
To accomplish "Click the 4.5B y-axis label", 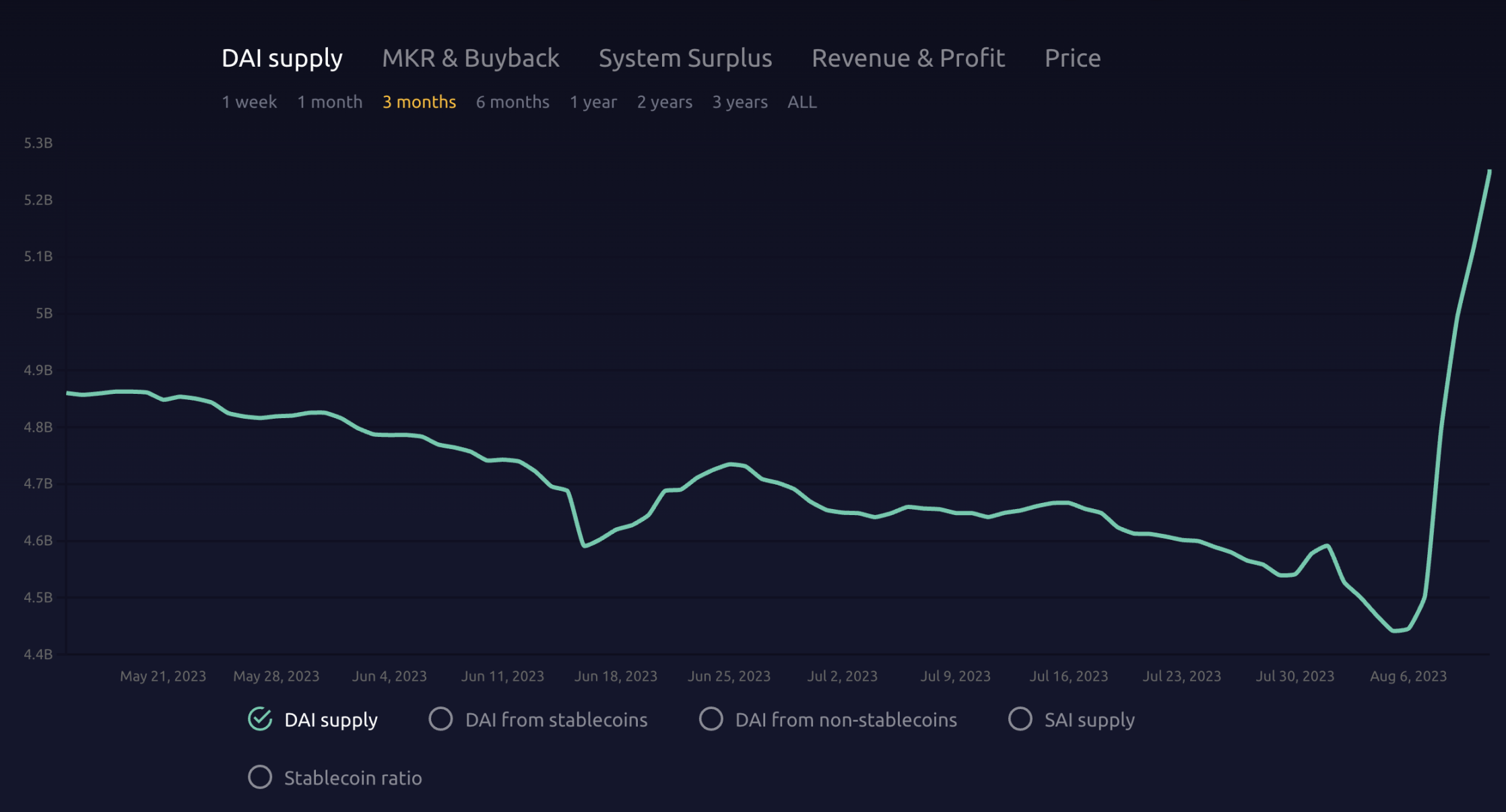I will click(x=38, y=597).
